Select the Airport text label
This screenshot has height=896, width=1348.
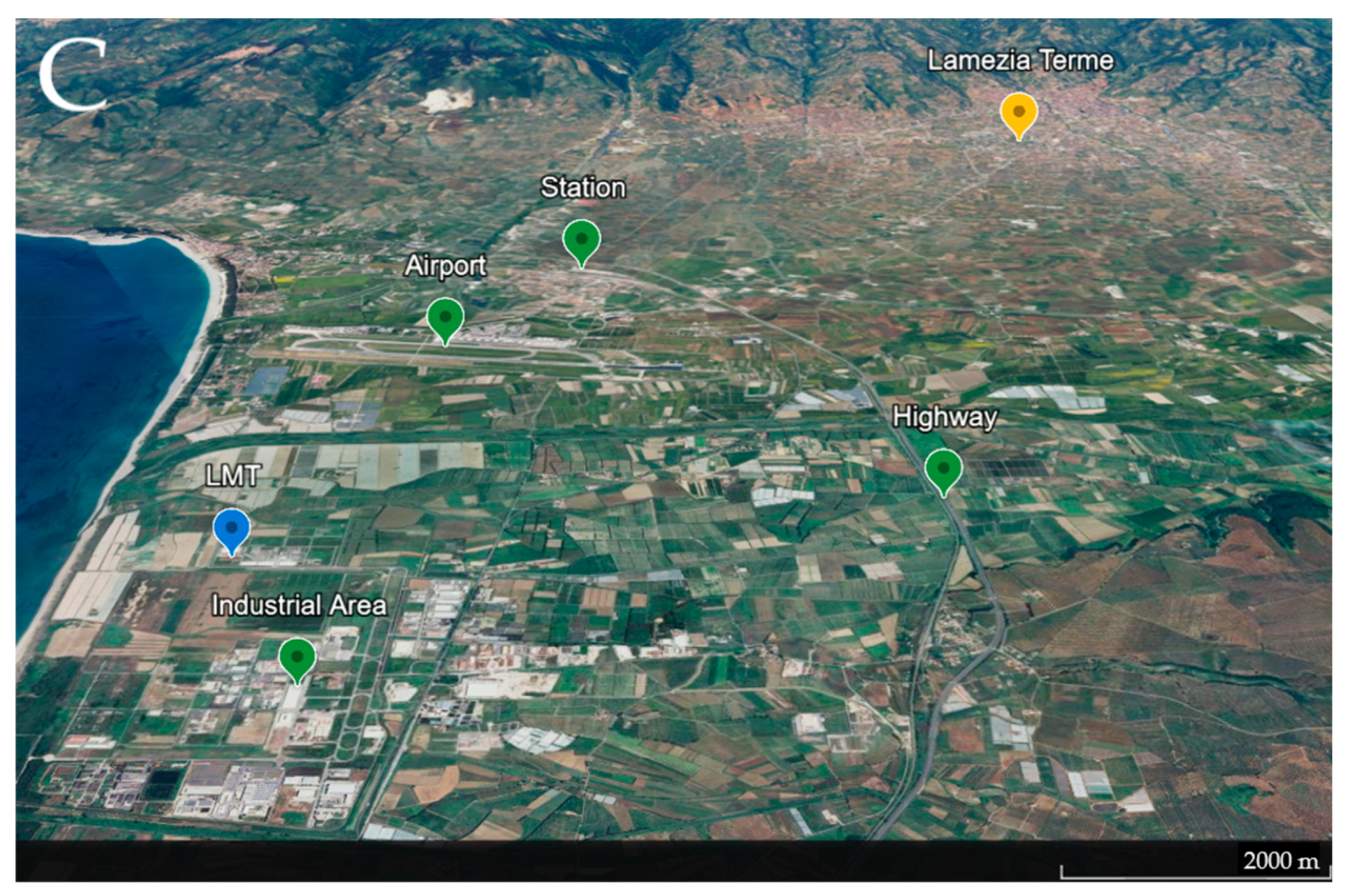[x=445, y=265]
